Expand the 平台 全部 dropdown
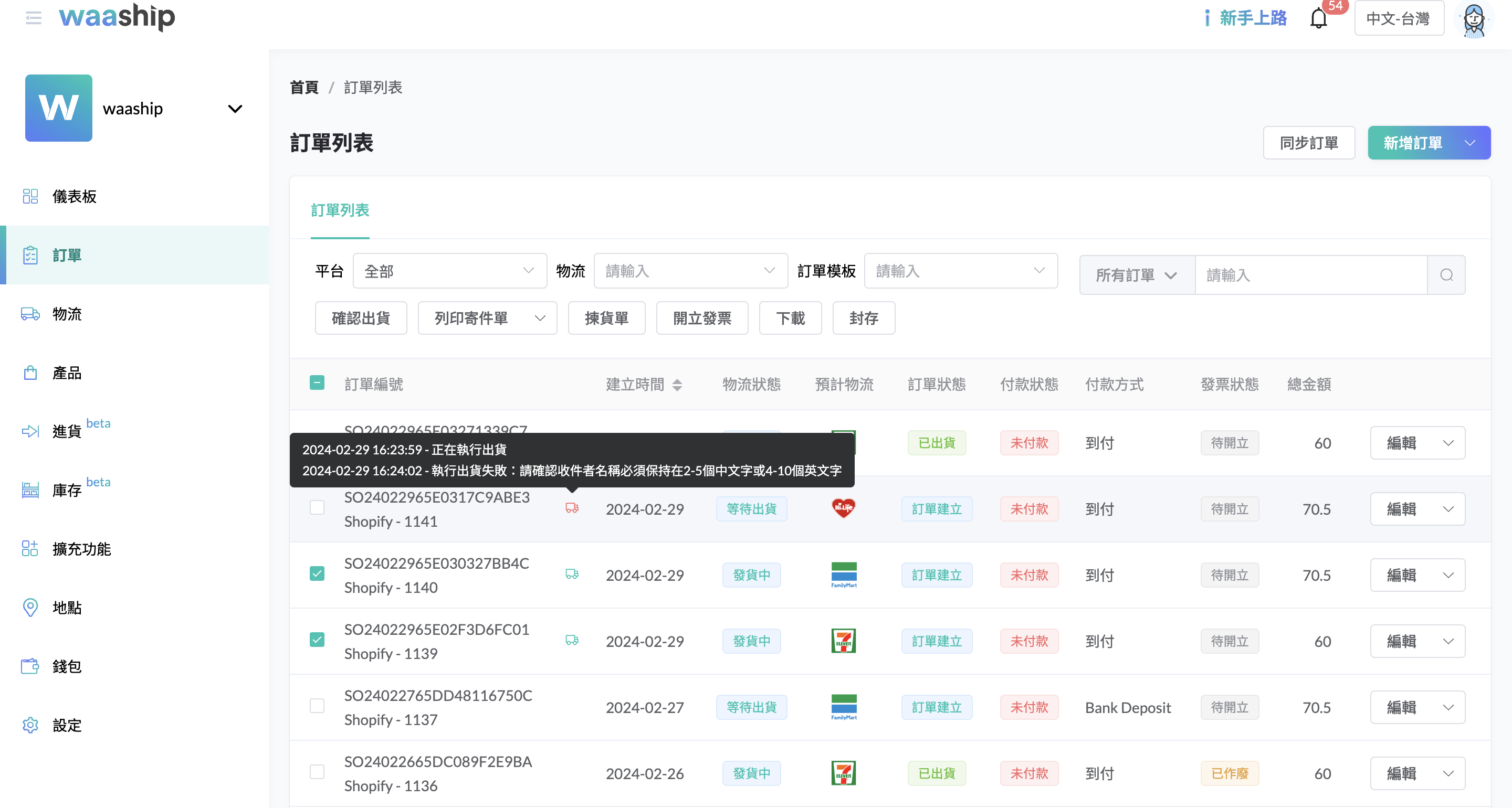 coord(449,271)
